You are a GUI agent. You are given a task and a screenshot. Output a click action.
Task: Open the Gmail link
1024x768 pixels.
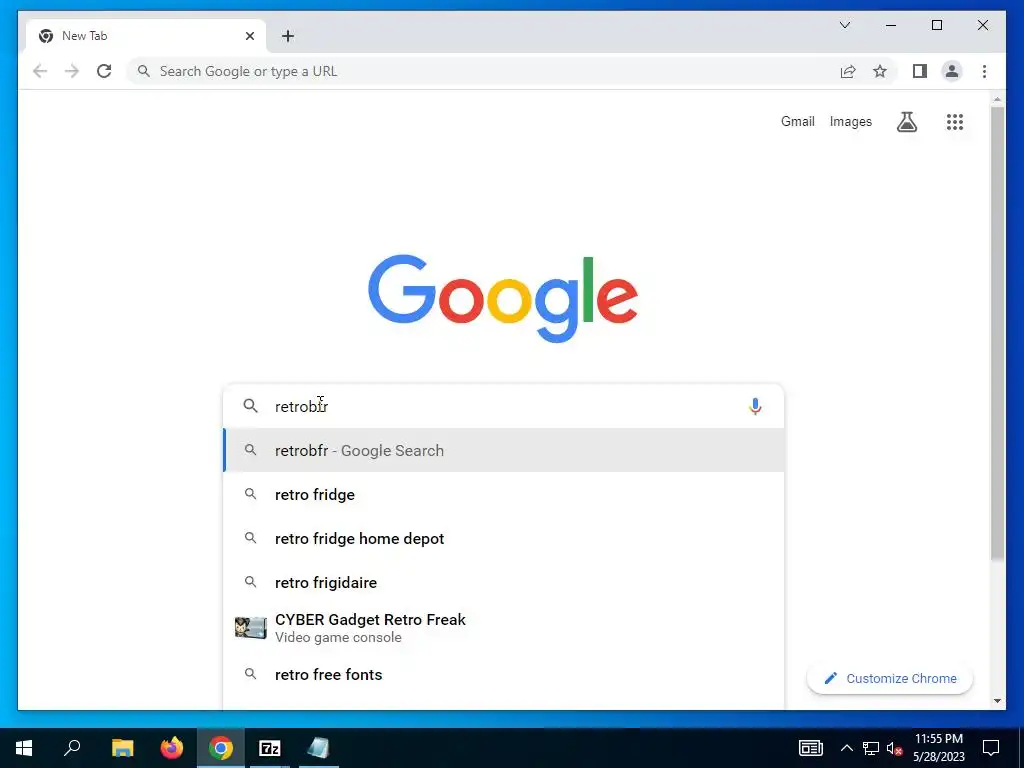(x=797, y=121)
